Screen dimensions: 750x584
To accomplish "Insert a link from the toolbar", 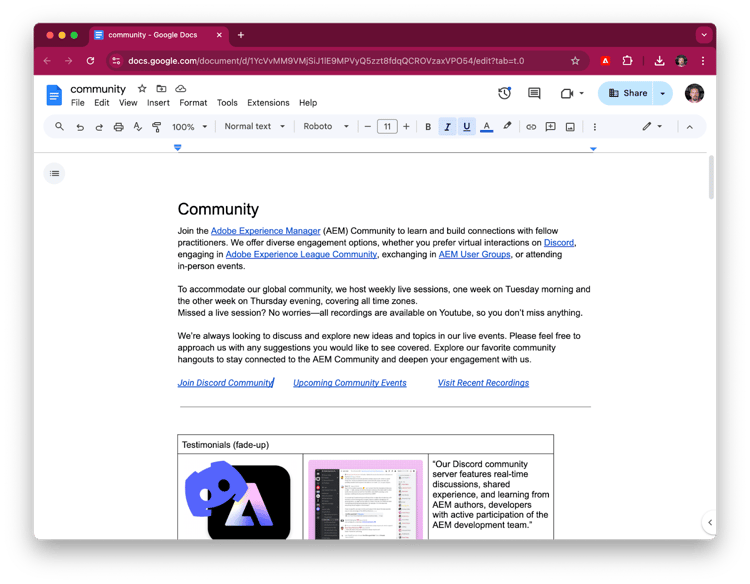I will pyautogui.click(x=531, y=127).
